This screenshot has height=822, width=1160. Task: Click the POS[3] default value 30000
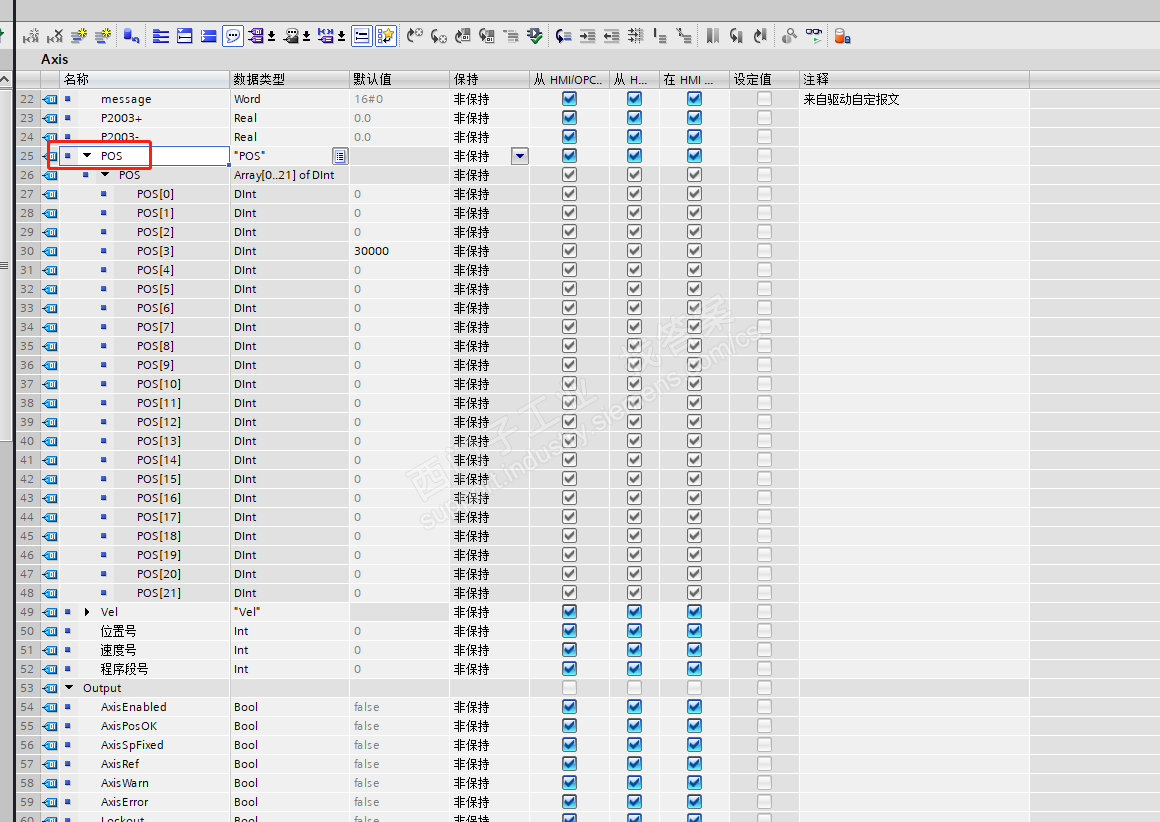tap(372, 251)
